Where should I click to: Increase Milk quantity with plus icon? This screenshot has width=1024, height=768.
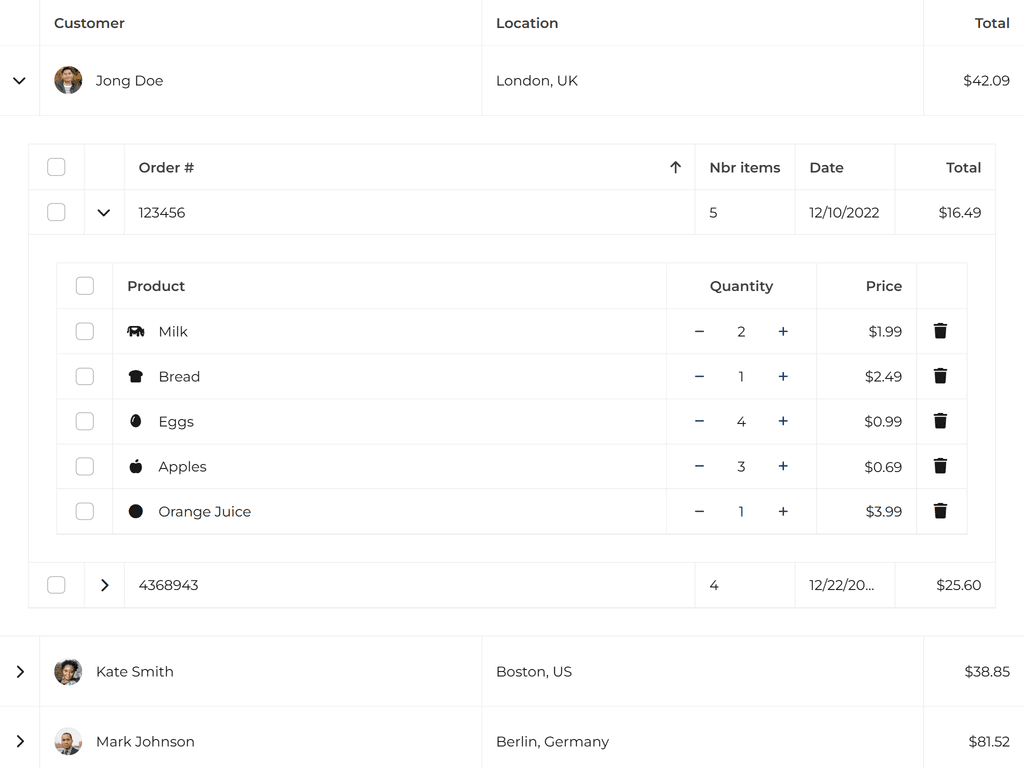click(x=783, y=331)
